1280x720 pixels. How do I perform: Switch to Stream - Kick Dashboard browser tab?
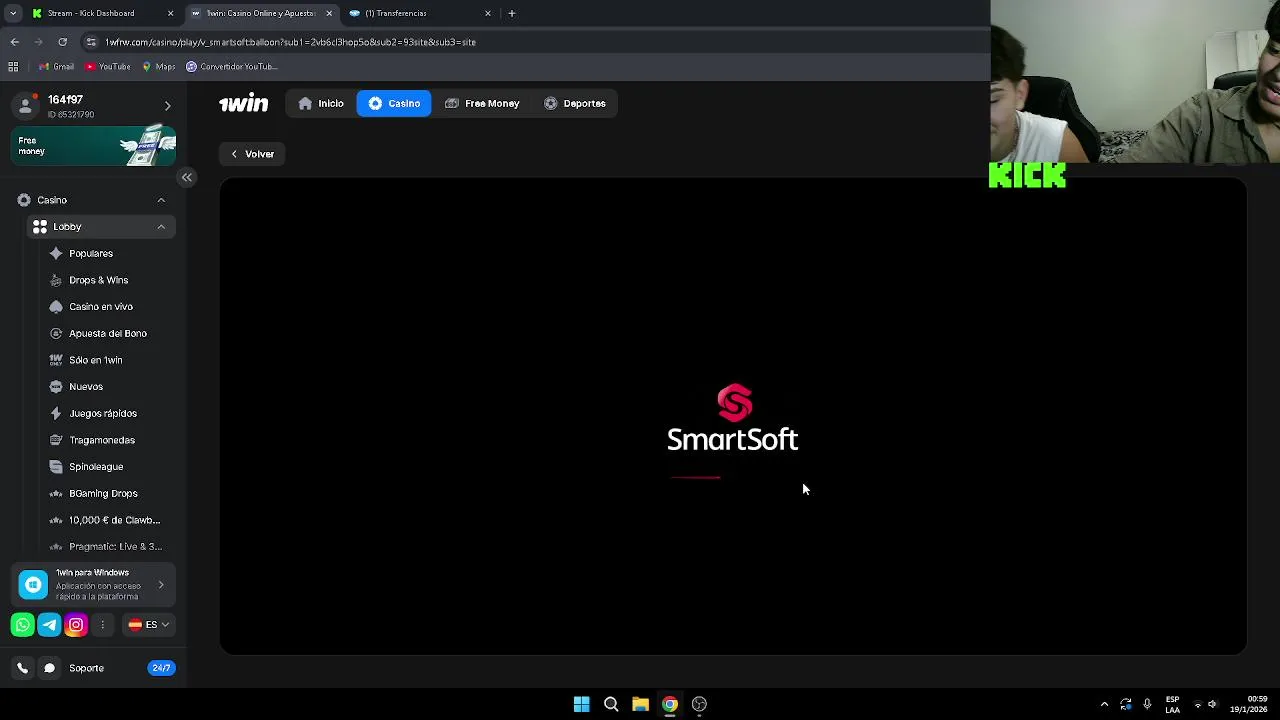(100, 13)
